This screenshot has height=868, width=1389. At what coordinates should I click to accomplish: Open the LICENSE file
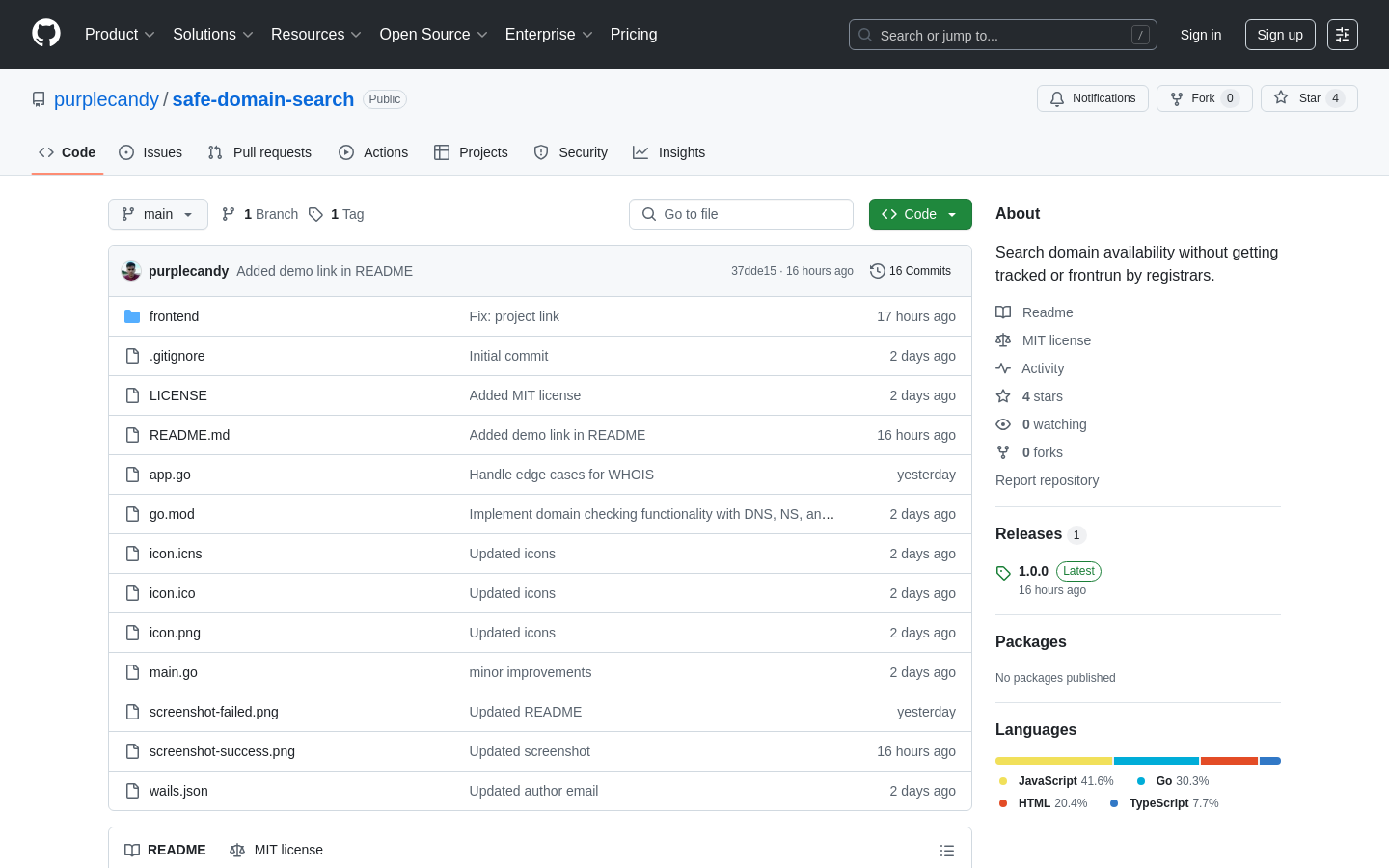tap(178, 395)
